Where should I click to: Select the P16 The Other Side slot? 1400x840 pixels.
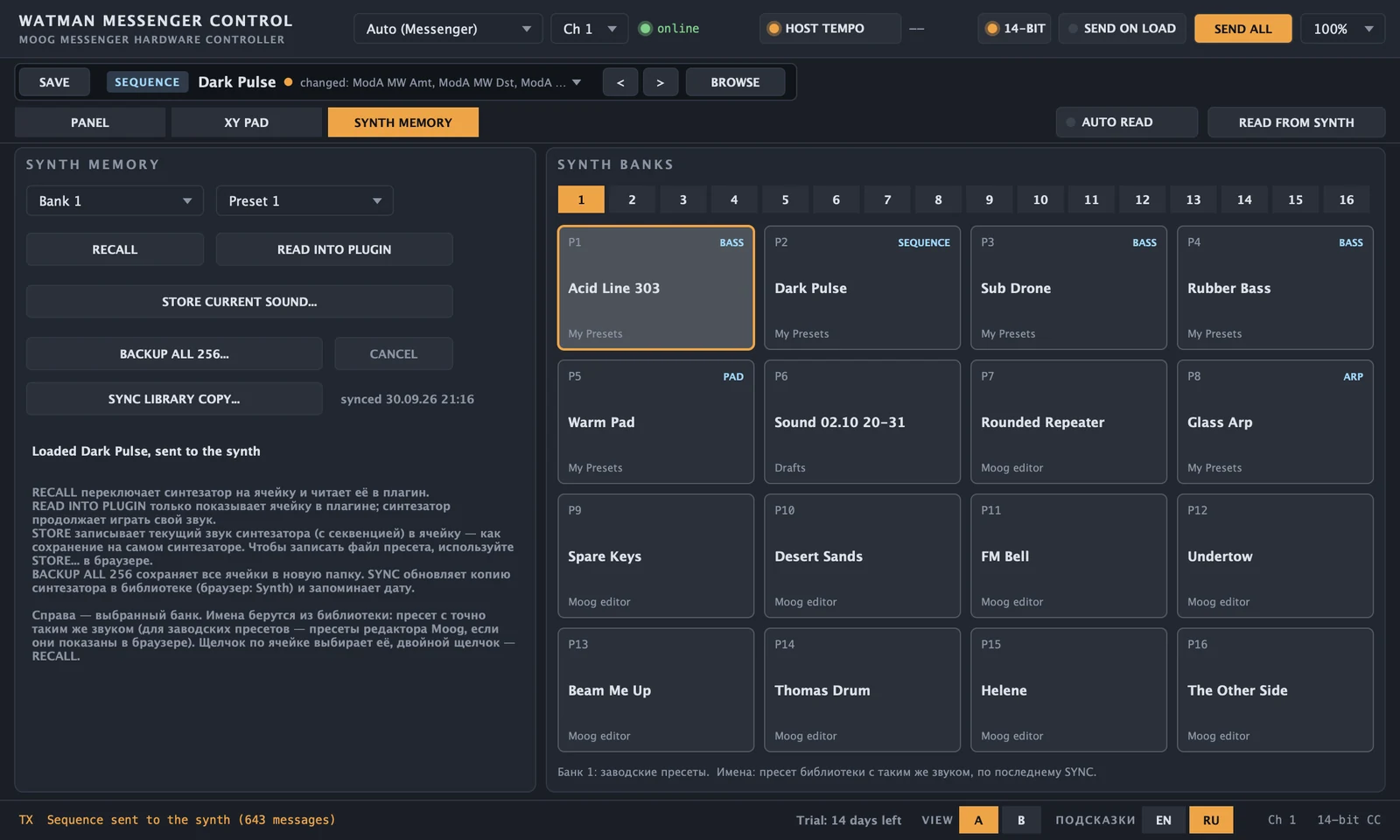[x=1275, y=689]
